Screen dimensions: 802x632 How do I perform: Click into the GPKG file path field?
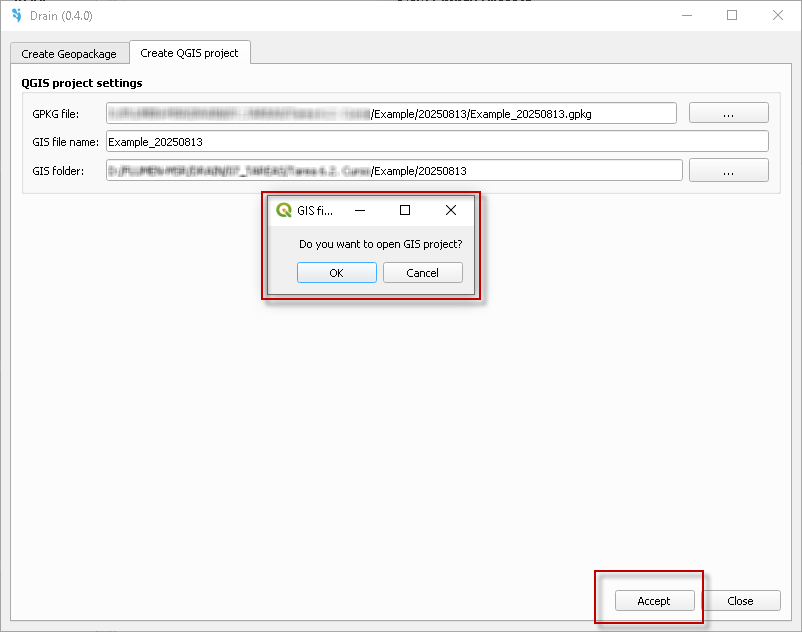tap(391, 114)
